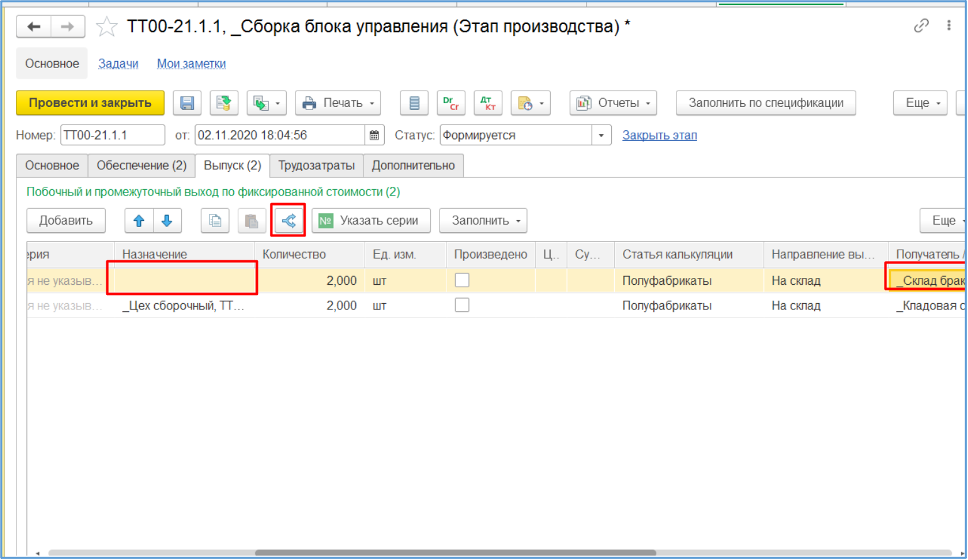
Task: Open the three-dot window menu
Action: click(x=949, y=25)
